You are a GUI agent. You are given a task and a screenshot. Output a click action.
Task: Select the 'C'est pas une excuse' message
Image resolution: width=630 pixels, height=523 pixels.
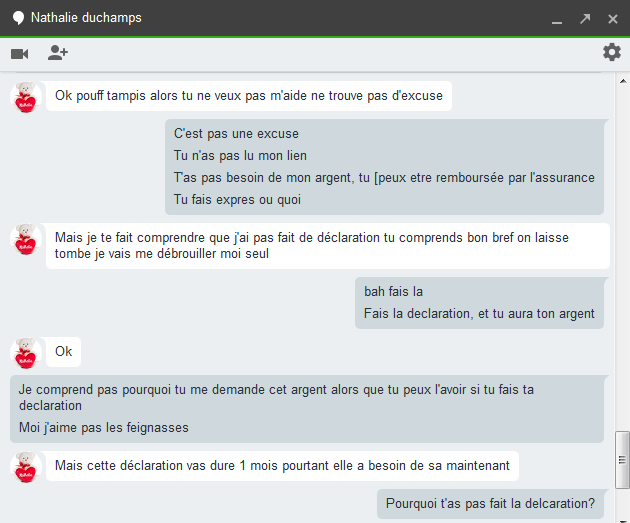pos(236,134)
